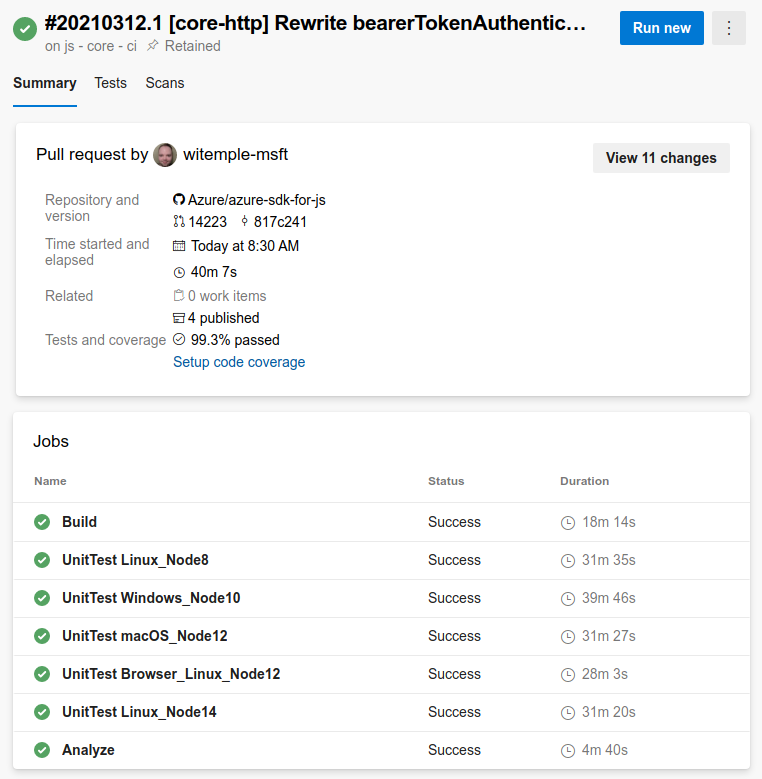The image size is (762, 779).
Task: Switch to the Summary tab
Action: [45, 83]
